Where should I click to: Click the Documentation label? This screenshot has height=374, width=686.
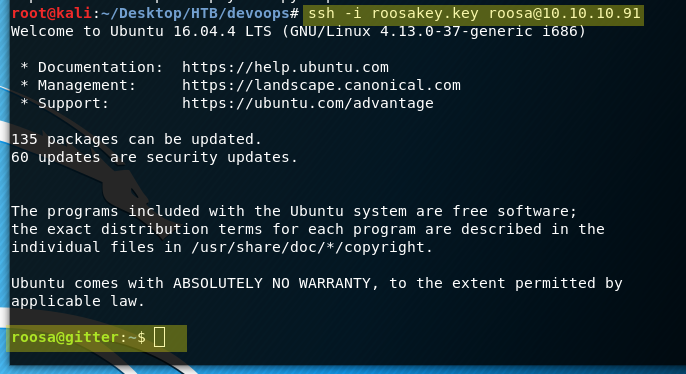[100, 67]
